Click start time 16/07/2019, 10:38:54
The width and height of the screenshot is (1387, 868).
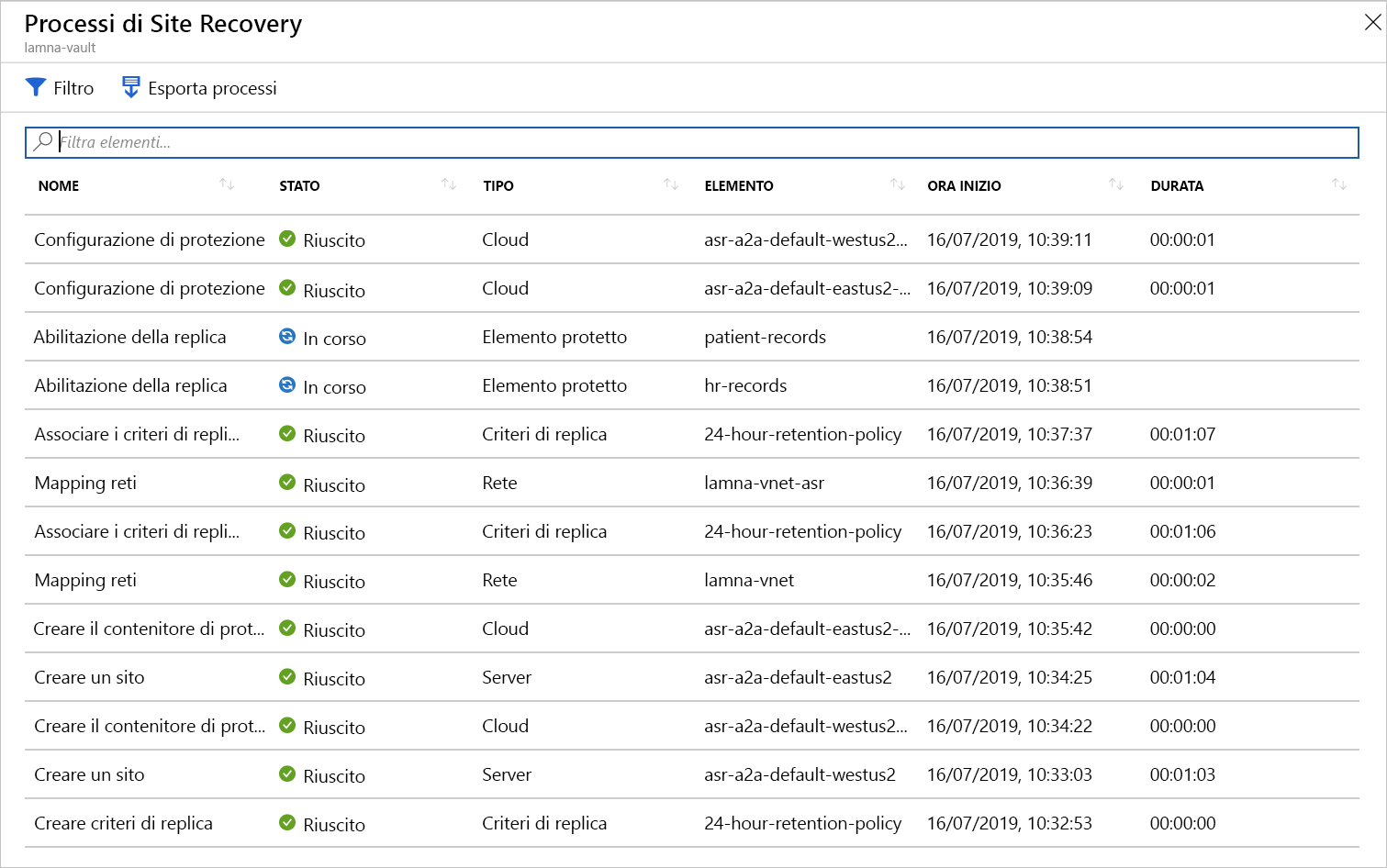pyautogui.click(x=1010, y=337)
